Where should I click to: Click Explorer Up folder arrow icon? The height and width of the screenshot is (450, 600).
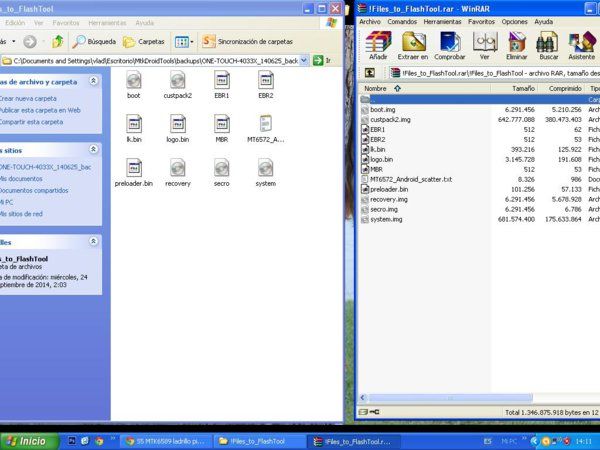(57, 41)
